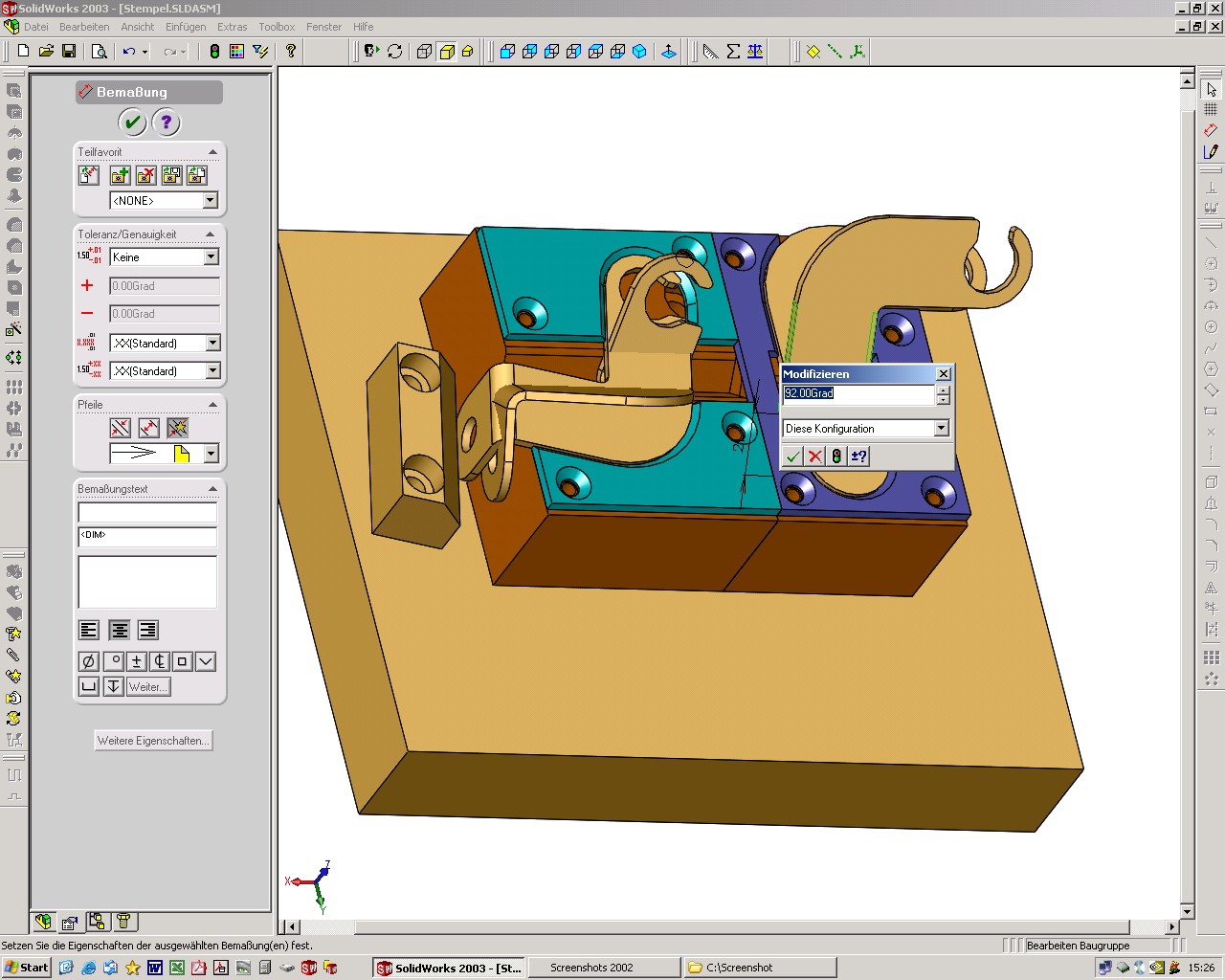This screenshot has width=1225, height=980.
Task: Collapse the Teilfavorit section
Action: click(212, 152)
